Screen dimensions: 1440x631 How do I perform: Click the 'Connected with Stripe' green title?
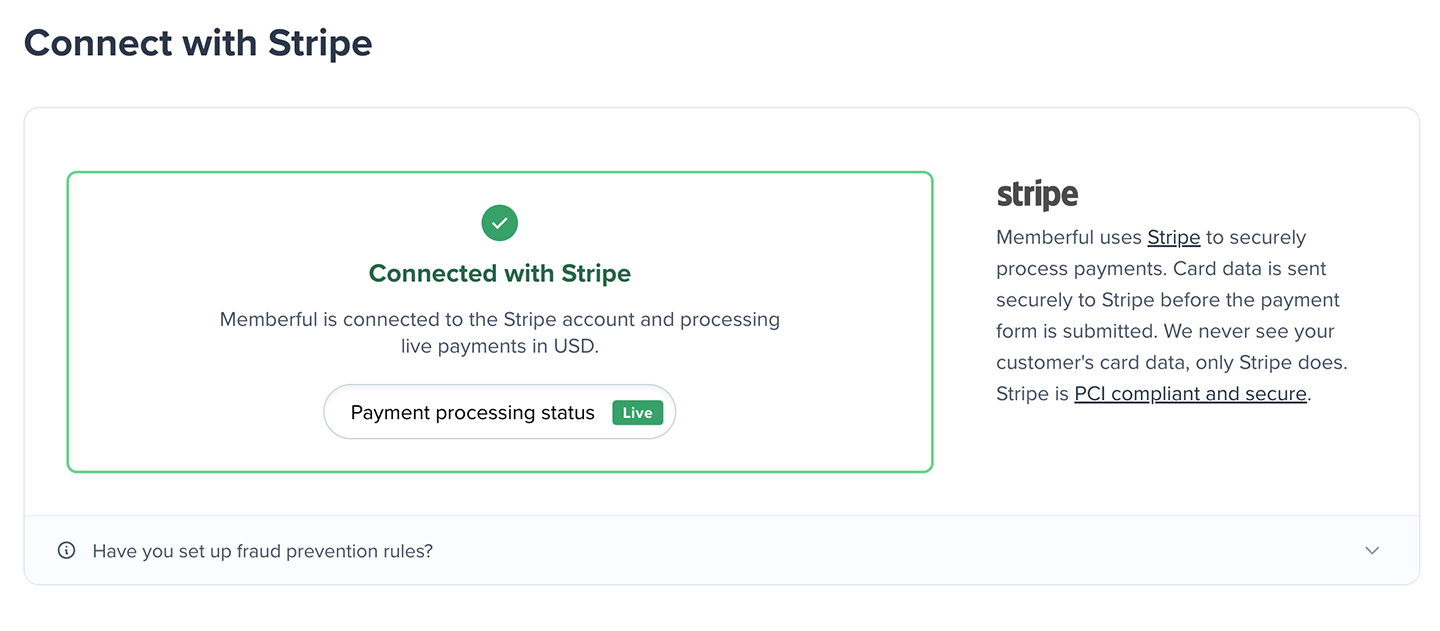coord(499,273)
